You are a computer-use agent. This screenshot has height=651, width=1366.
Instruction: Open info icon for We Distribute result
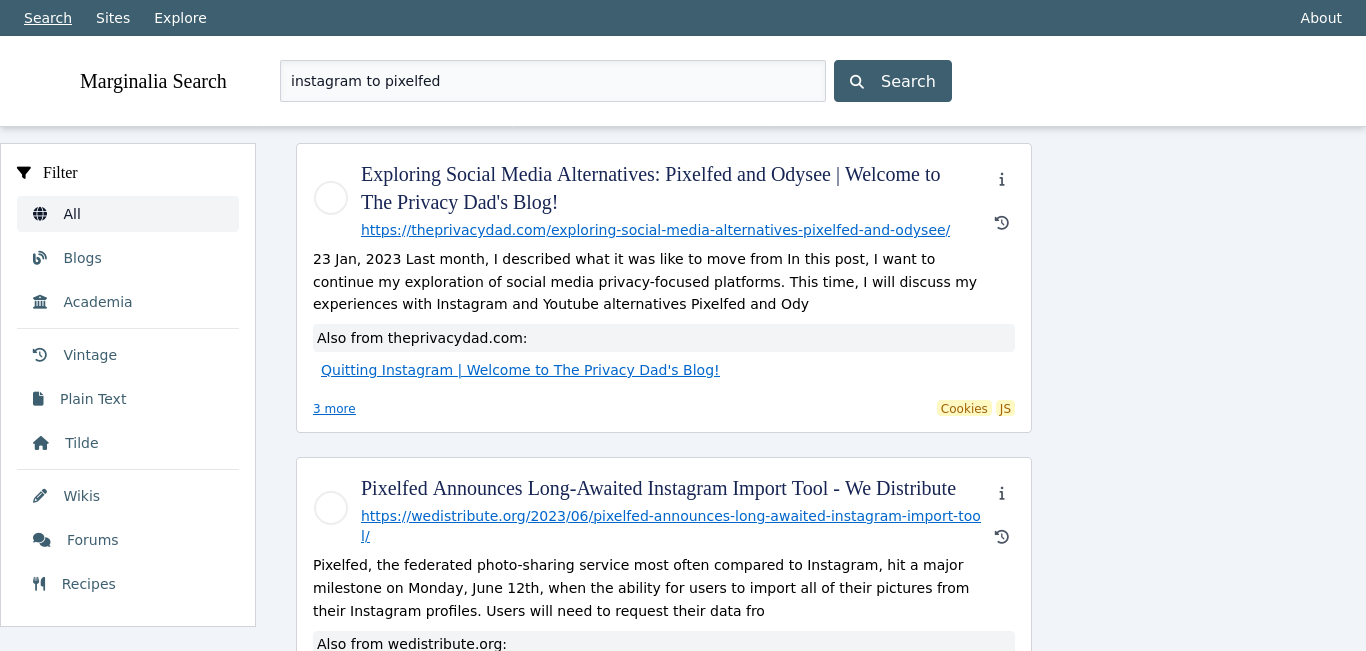(1001, 494)
